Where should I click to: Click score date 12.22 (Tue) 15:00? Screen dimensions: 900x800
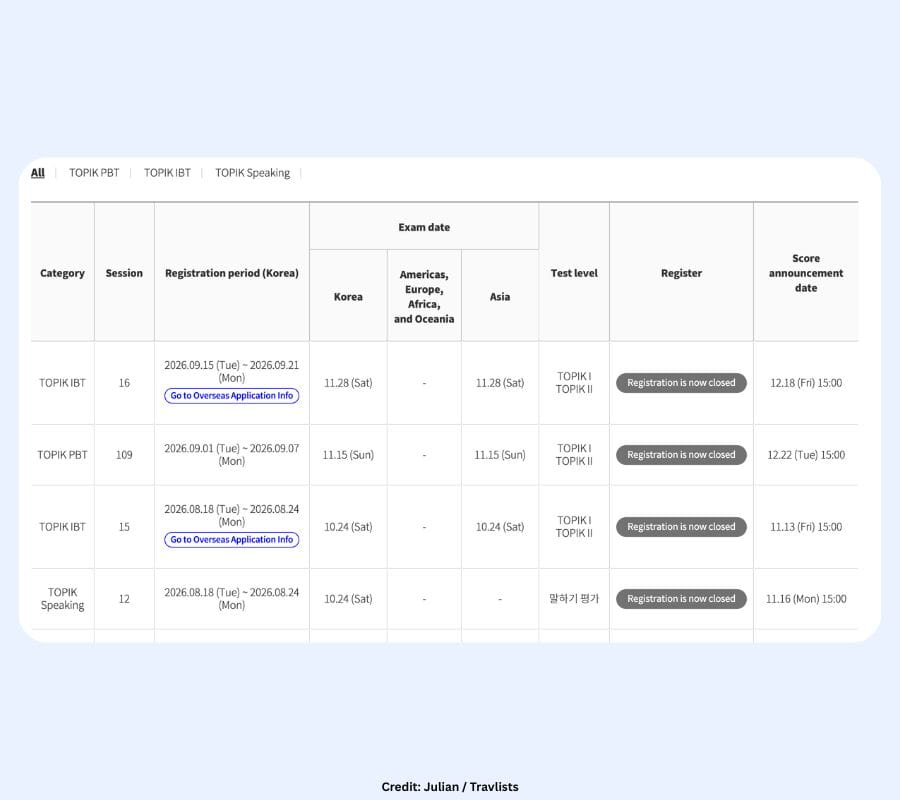coord(806,455)
